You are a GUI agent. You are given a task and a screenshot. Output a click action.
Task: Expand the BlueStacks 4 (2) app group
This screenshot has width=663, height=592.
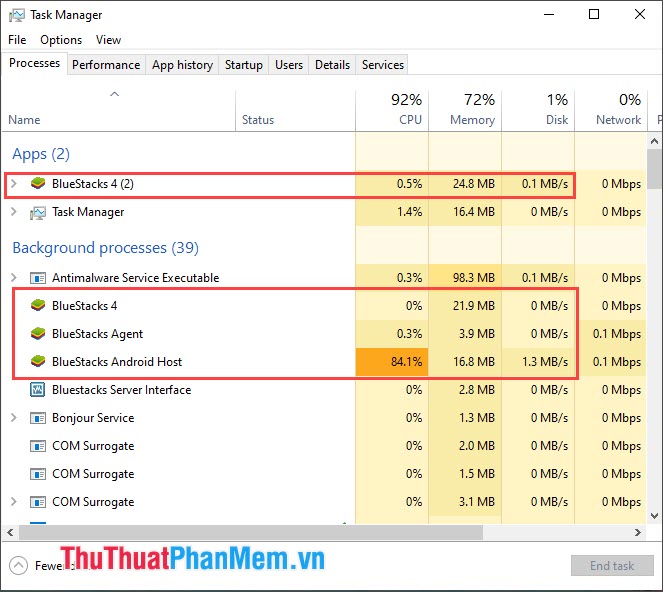pyautogui.click(x=14, y=184)
